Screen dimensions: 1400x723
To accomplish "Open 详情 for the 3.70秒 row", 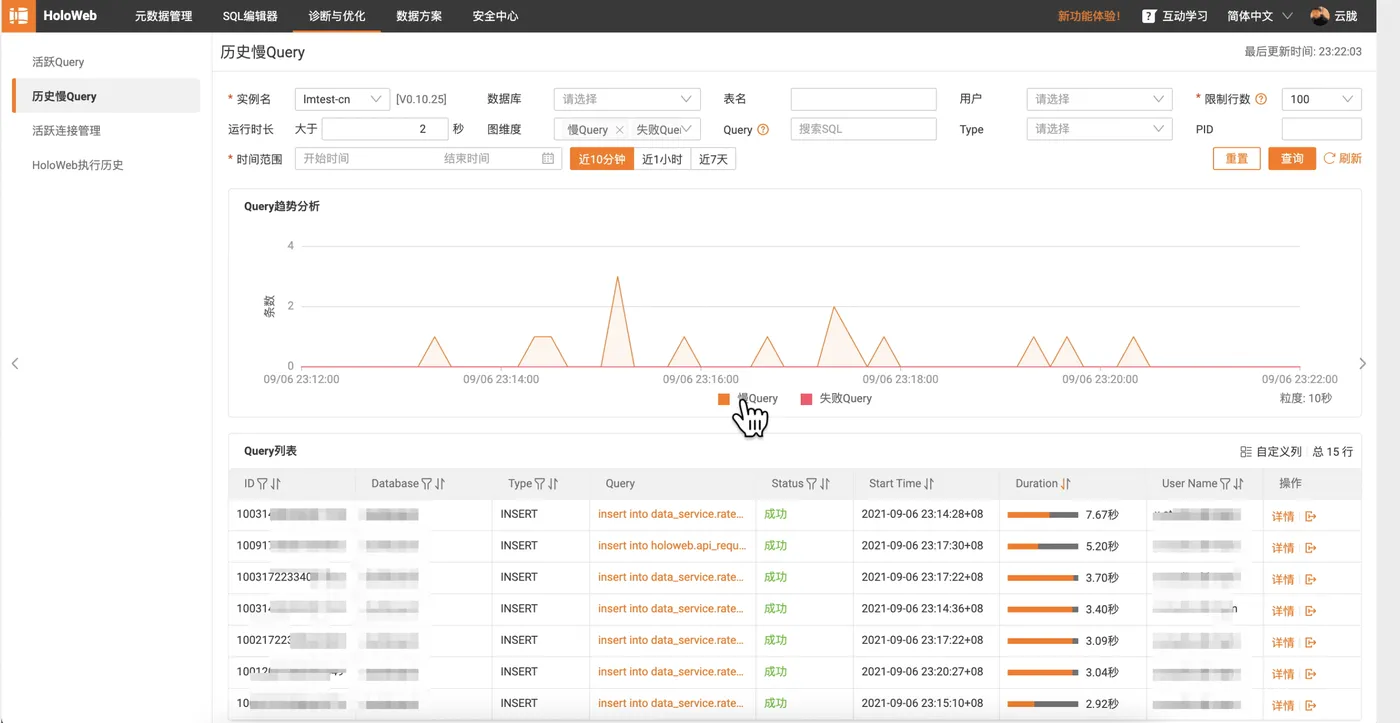I will (1283, 579).
